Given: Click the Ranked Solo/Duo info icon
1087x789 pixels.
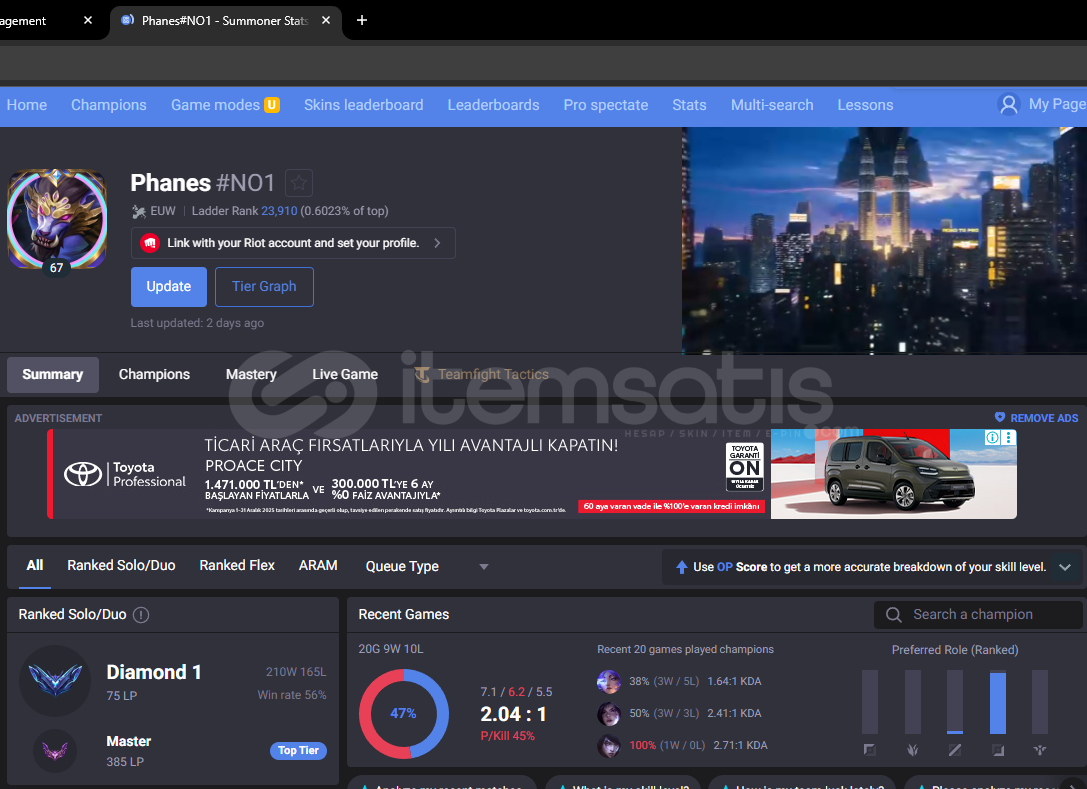Looking at the screenshot, I should (141, 615).
